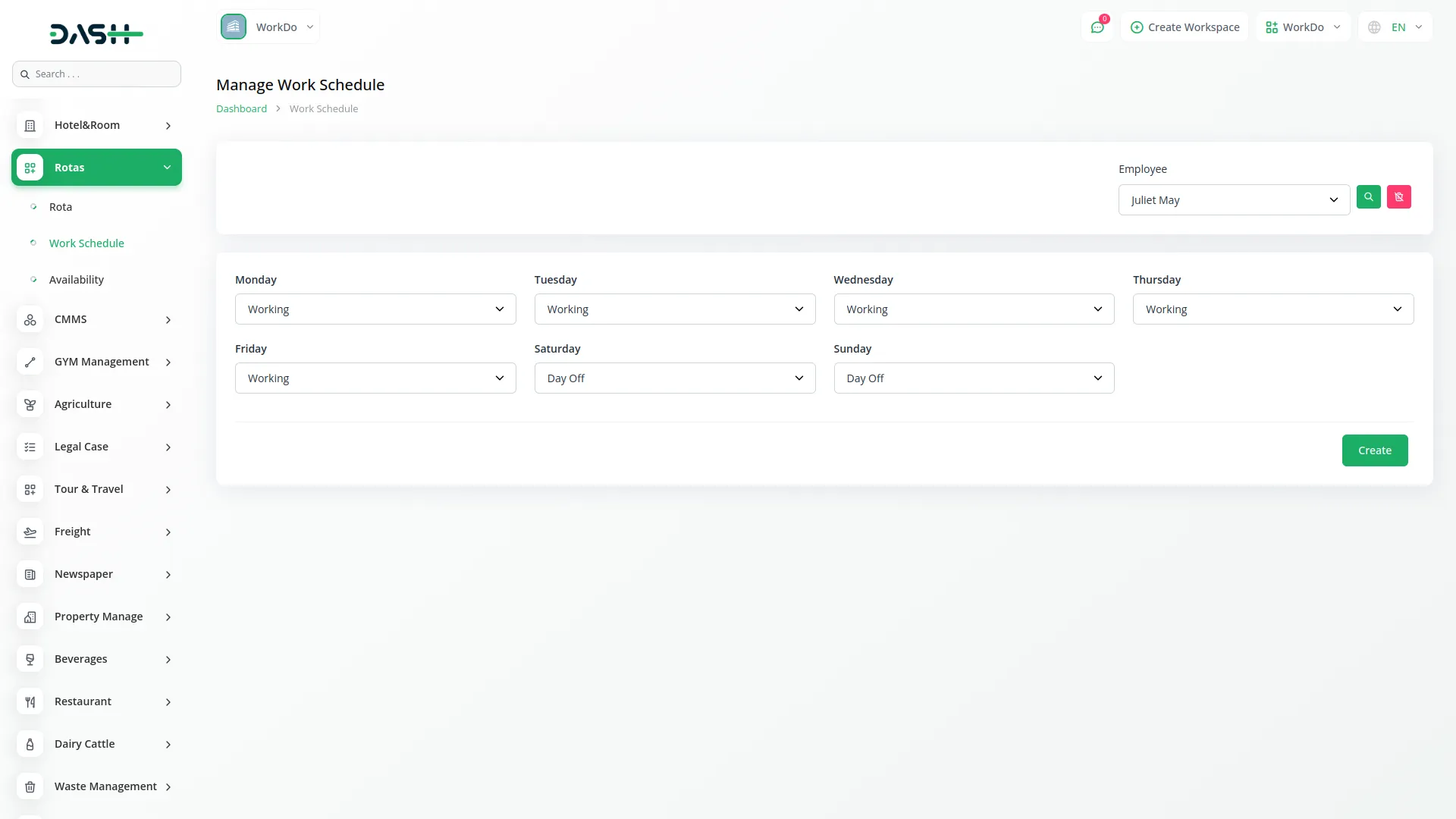Click the green search employee icon button
This screenshot has width=1456, height=819.
tap(1368, 197)
